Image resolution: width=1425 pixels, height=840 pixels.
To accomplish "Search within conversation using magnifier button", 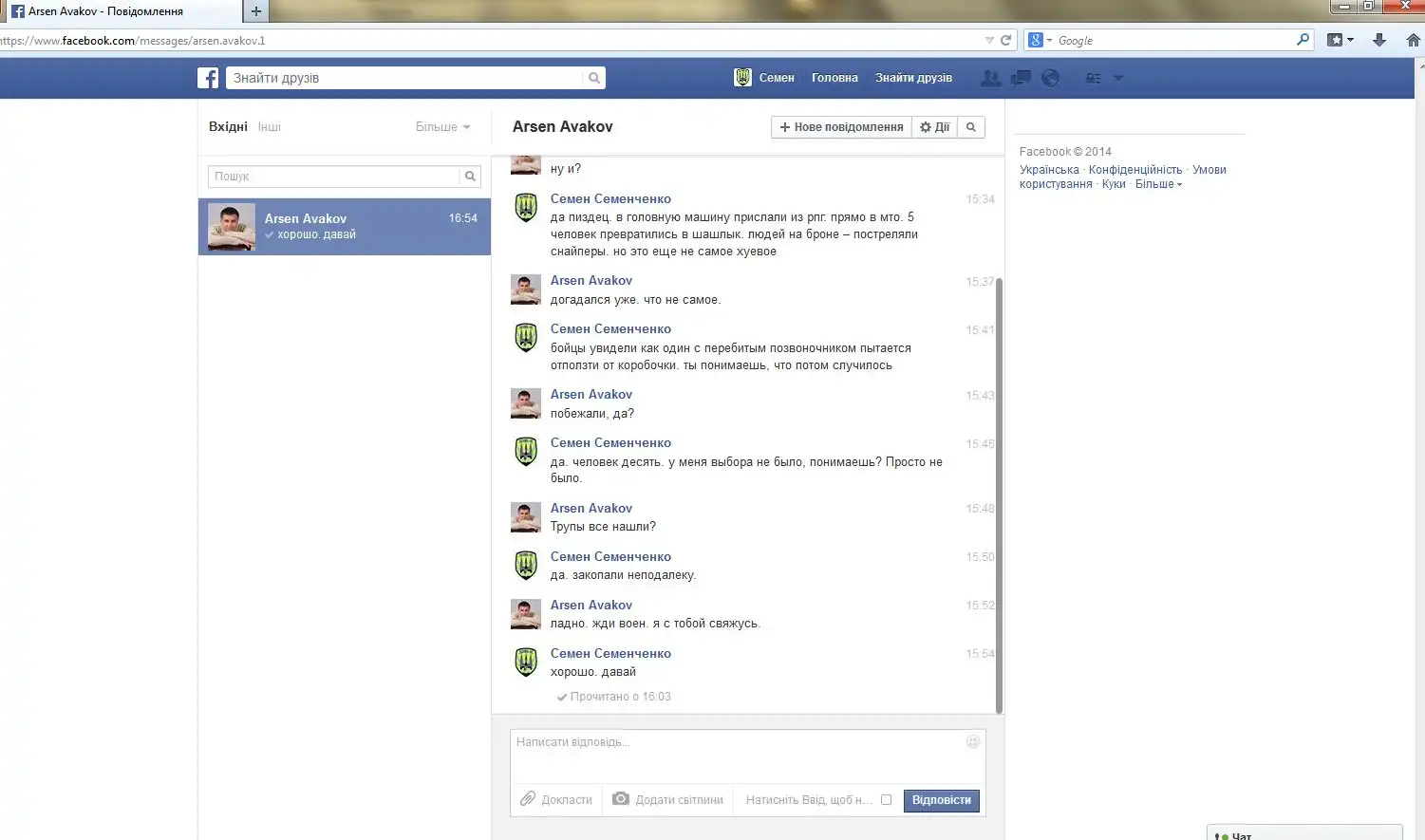I will pyautogui.click(x=970, y=127).
